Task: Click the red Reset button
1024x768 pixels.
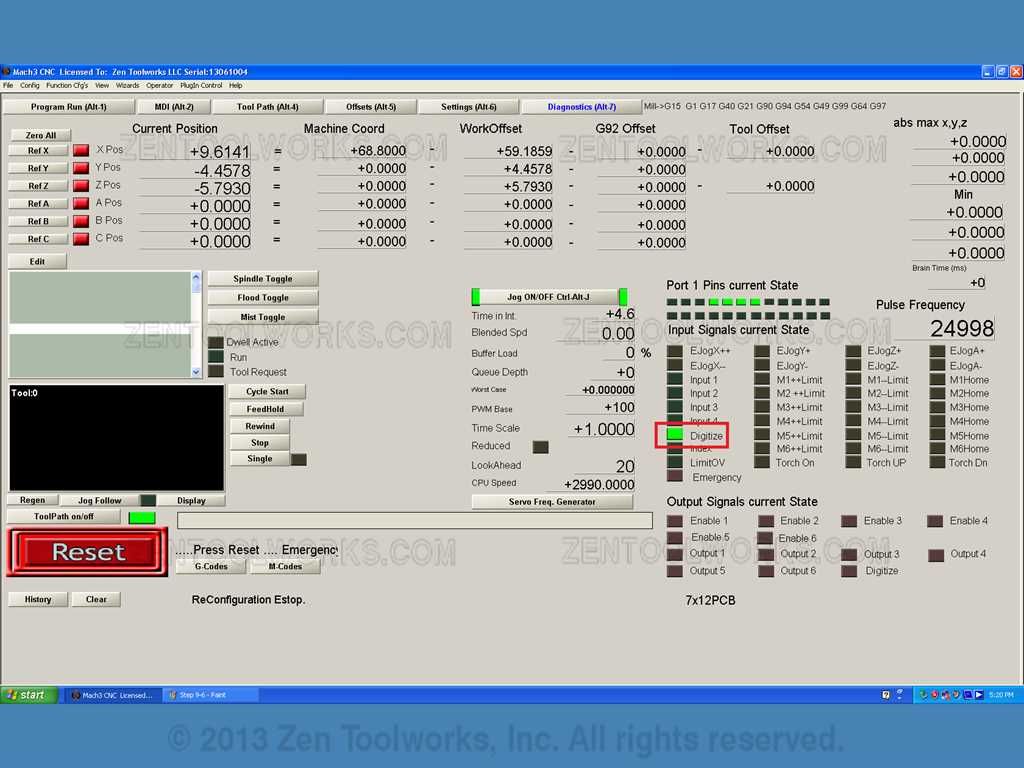Action: (x=87, y=552)
